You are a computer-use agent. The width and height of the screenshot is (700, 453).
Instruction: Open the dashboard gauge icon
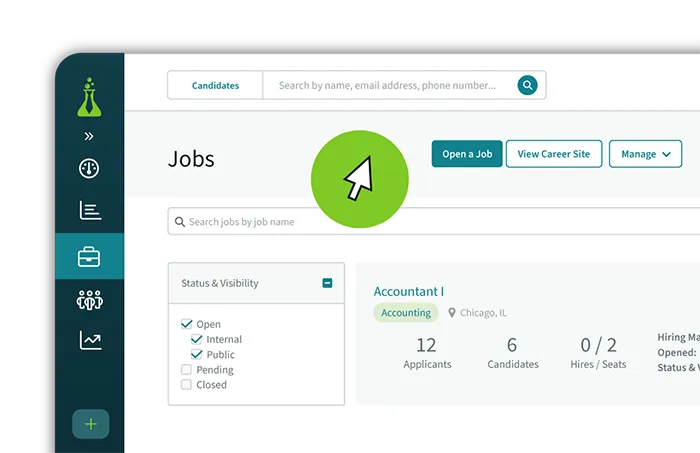pyautogui.click(x=89, y=169)
